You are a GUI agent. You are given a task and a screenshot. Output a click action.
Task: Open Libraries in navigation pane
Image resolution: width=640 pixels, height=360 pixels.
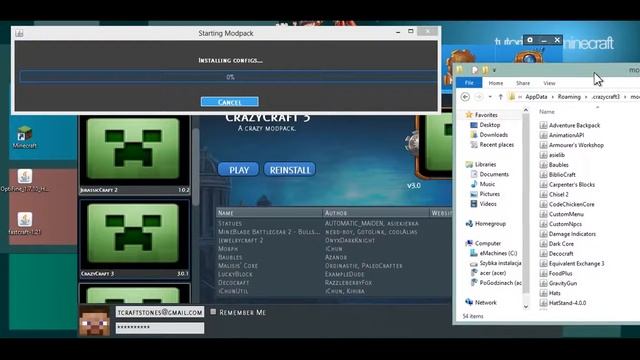click(x=480, y=164)
